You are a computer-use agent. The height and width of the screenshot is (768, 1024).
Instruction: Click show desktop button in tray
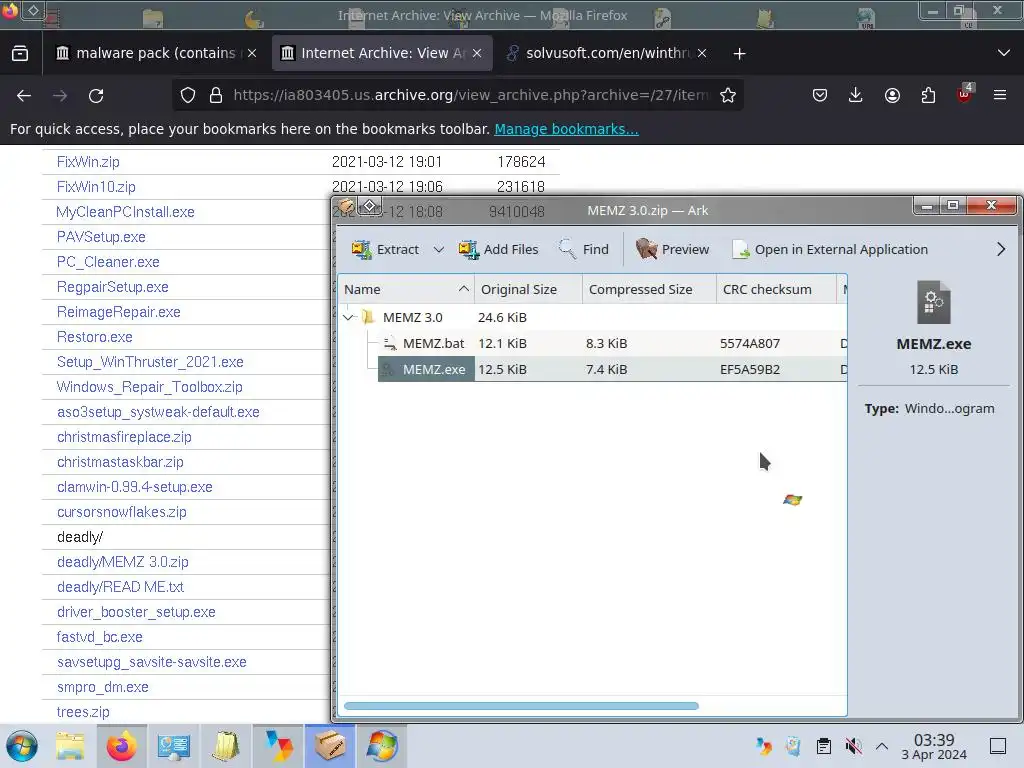pos(998,746)
